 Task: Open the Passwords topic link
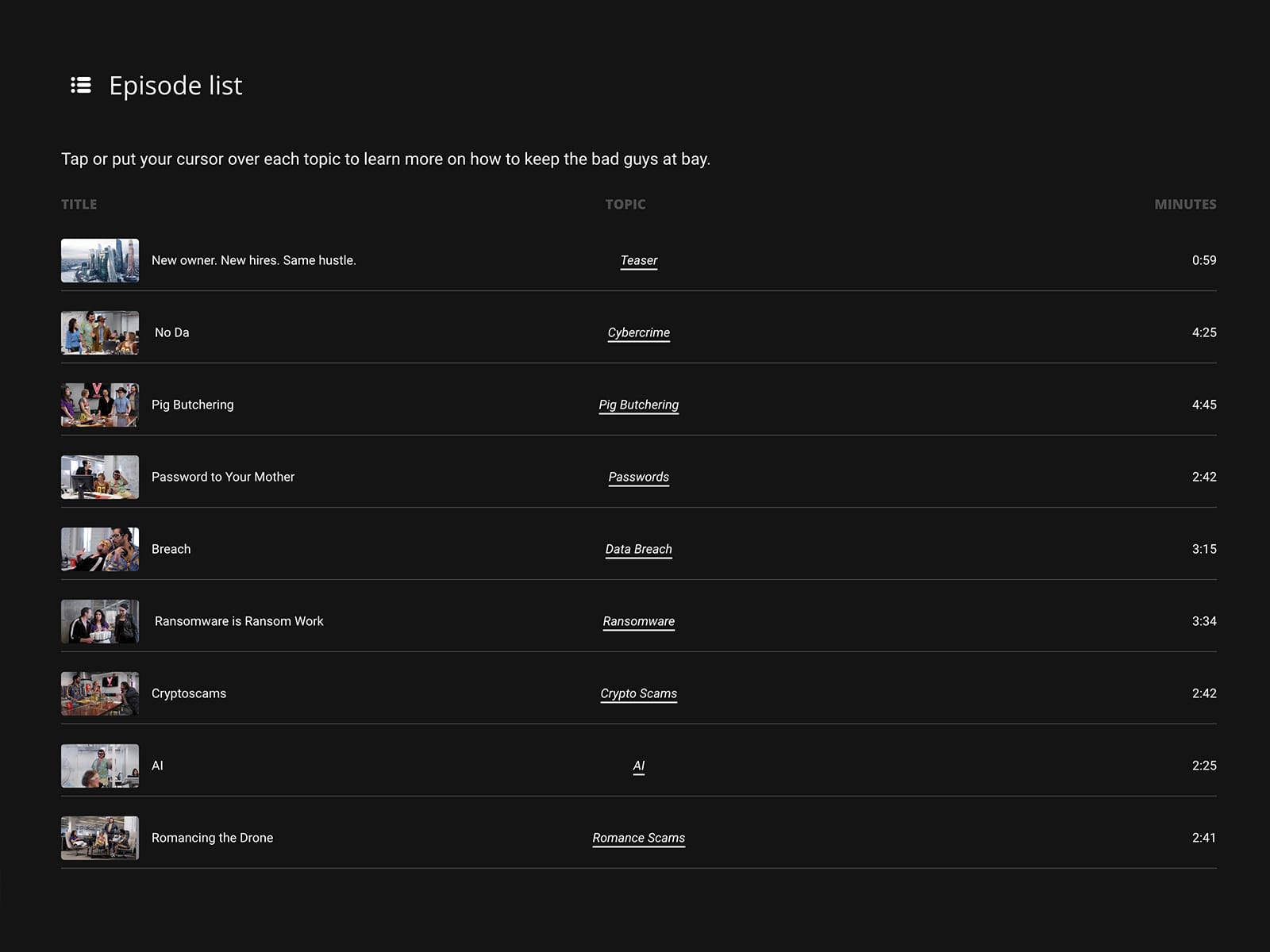point(639,477)
